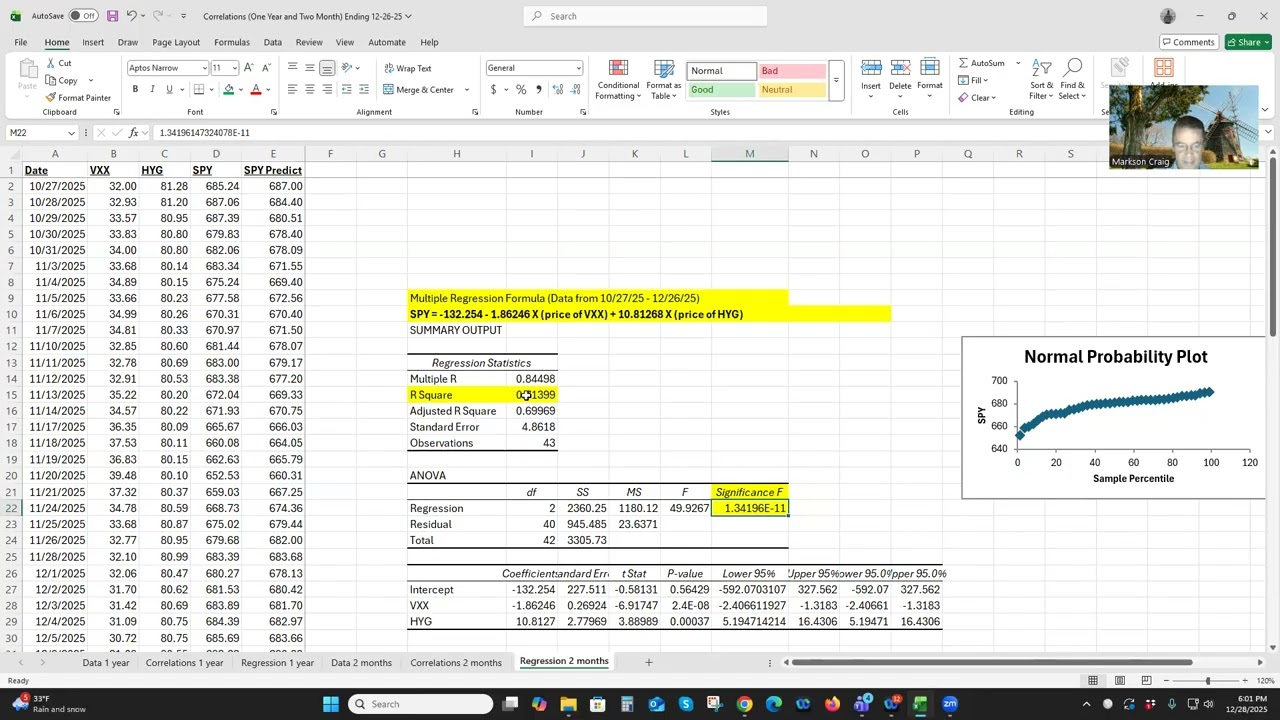Open the File menu
Screen dimensions: 1280x720
click(x=20, y=42)
